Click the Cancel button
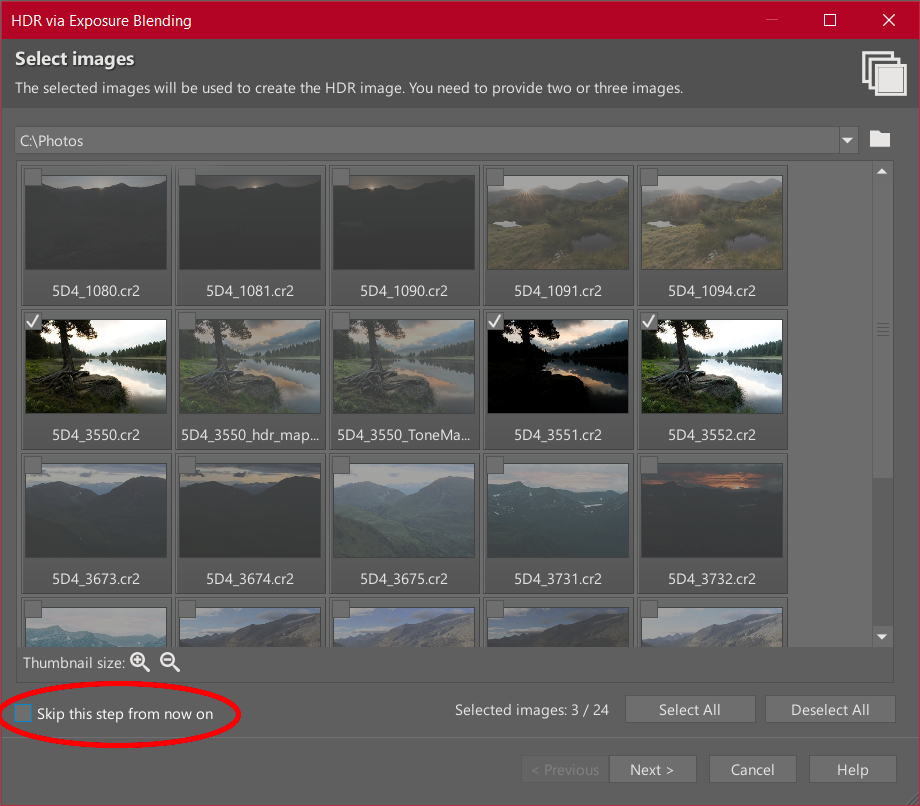This screenshot has height=806, width=920. point(752,769)
